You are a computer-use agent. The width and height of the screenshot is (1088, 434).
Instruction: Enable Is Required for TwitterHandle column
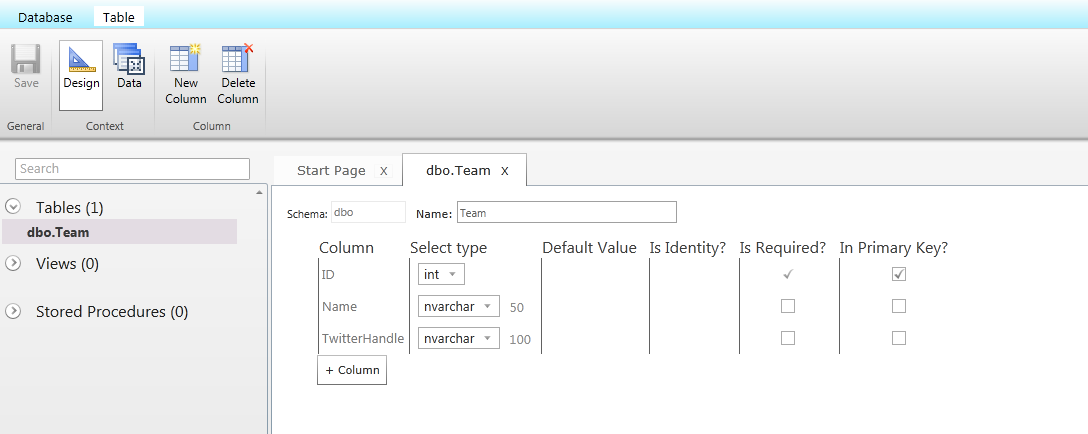788,338
